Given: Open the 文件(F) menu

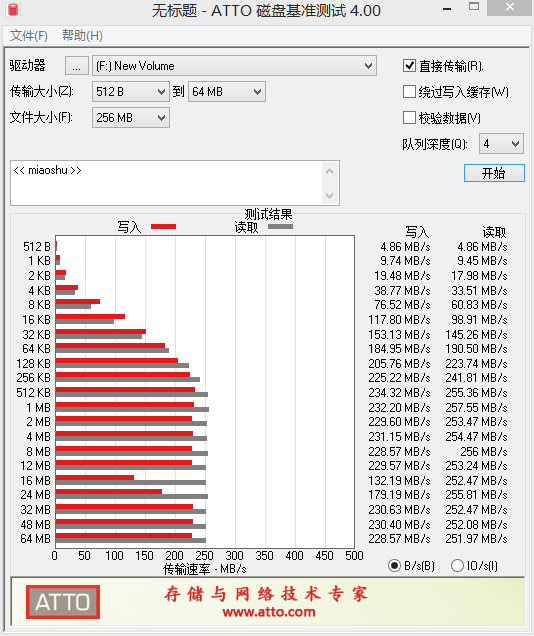Looking at the screenshot, I should [28, 36].
